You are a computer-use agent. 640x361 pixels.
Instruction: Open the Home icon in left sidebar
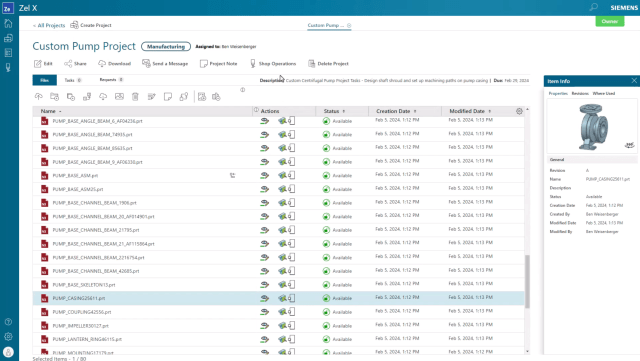click(x=8, y=23)
